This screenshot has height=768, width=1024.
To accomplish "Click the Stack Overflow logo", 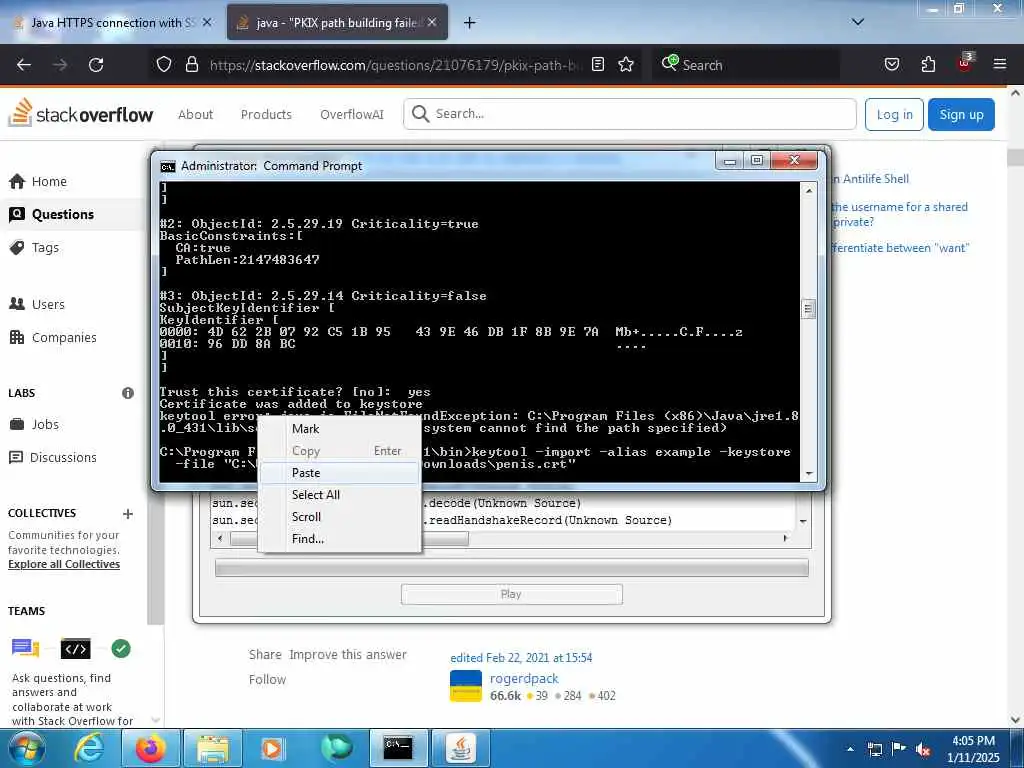I will pyautogui.click(x=81, y=114).
